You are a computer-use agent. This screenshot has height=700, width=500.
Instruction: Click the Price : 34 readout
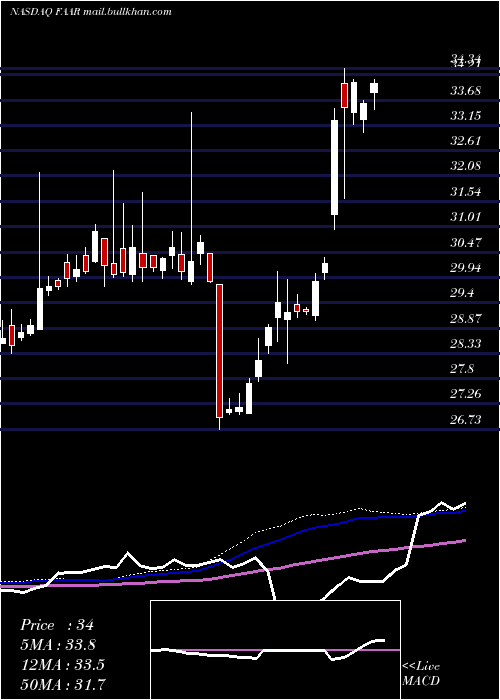click(57, 625)
